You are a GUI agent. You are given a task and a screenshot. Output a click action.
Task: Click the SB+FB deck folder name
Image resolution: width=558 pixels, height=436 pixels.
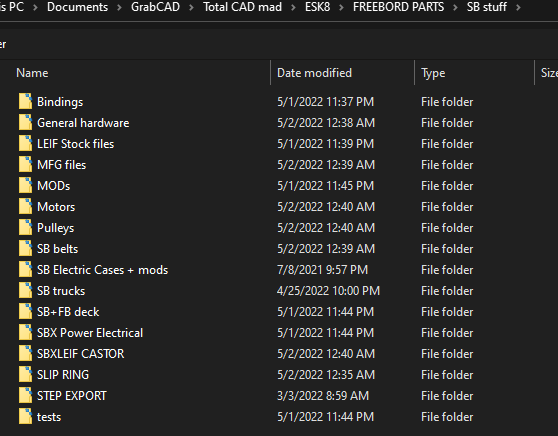[x=68, y=312]
